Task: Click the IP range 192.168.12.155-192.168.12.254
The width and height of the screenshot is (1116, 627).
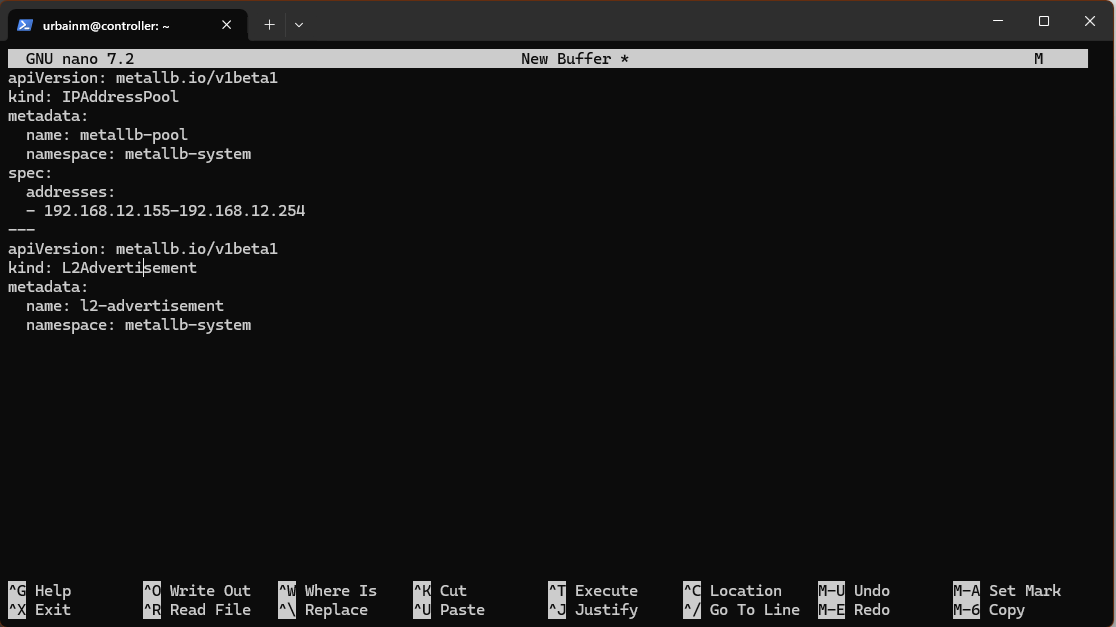Action: coord(174,211)
